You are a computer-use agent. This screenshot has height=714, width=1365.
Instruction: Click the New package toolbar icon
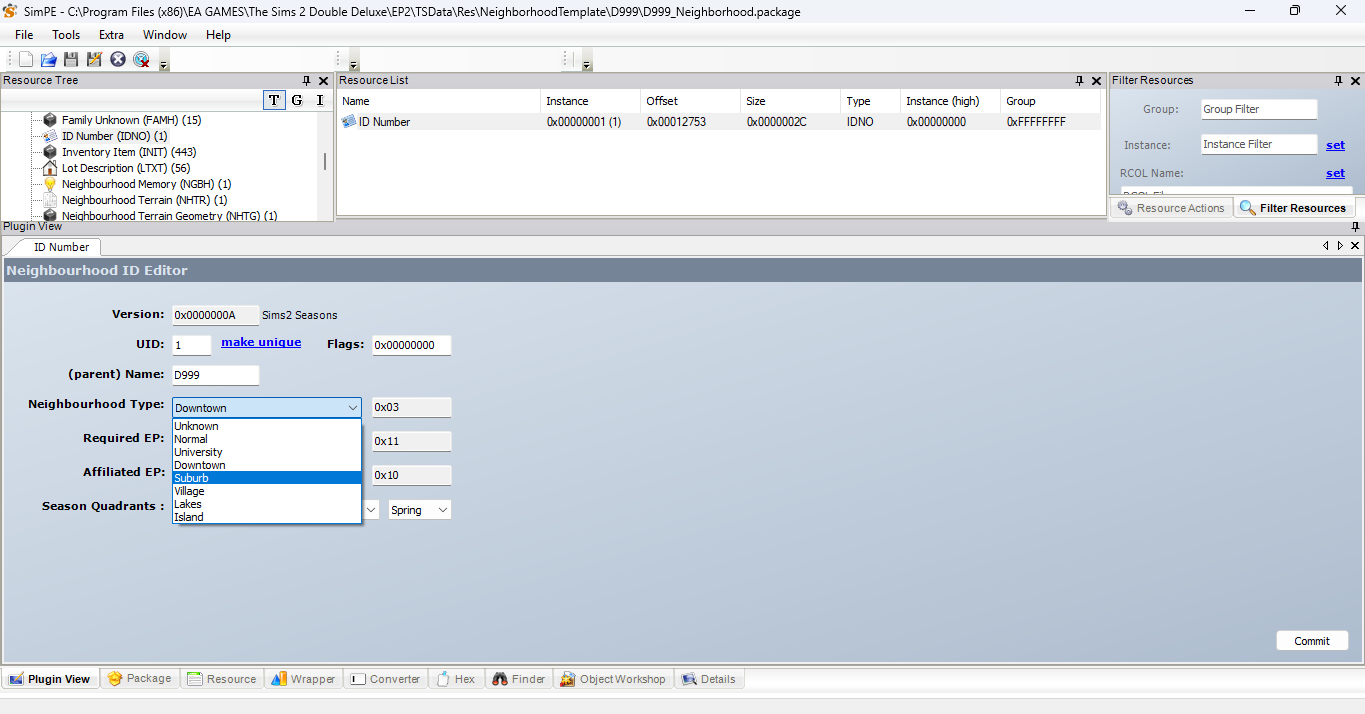pos(26,60)
